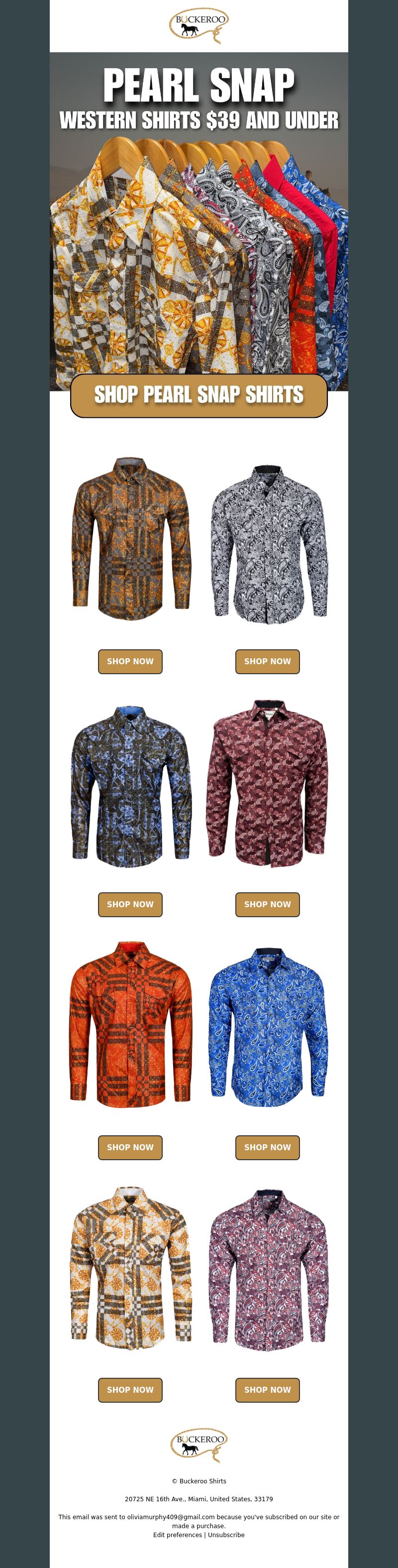Click Shop Now under black paisley shirt

tap(268, 661)
